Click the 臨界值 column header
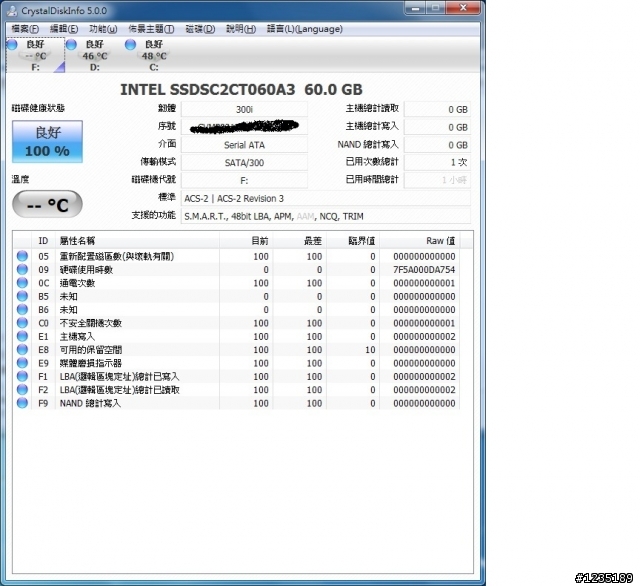The image size is (640, 586). point(353,241)
